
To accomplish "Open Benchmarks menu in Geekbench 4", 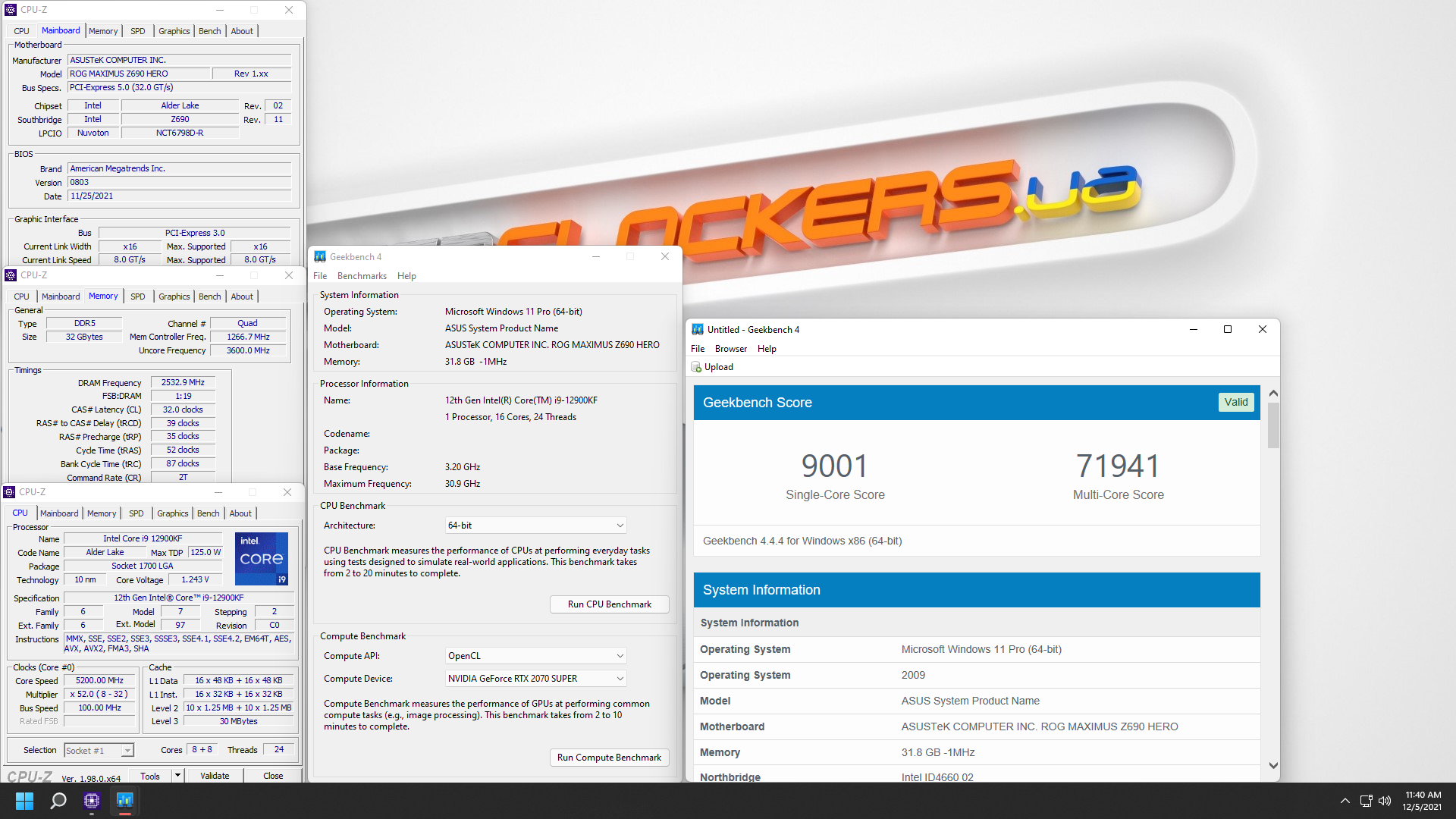I will coord(362,276).
